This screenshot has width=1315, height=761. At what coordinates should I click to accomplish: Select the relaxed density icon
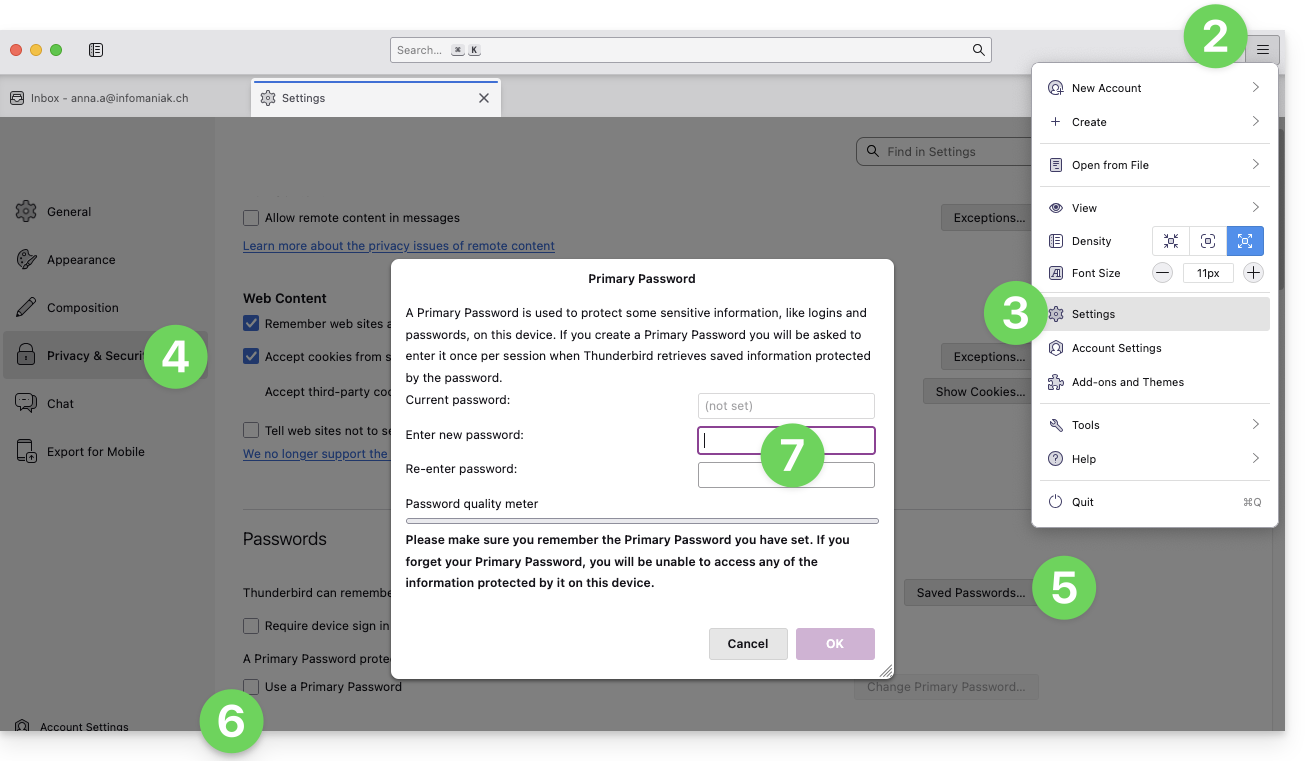pos(1245,241)
